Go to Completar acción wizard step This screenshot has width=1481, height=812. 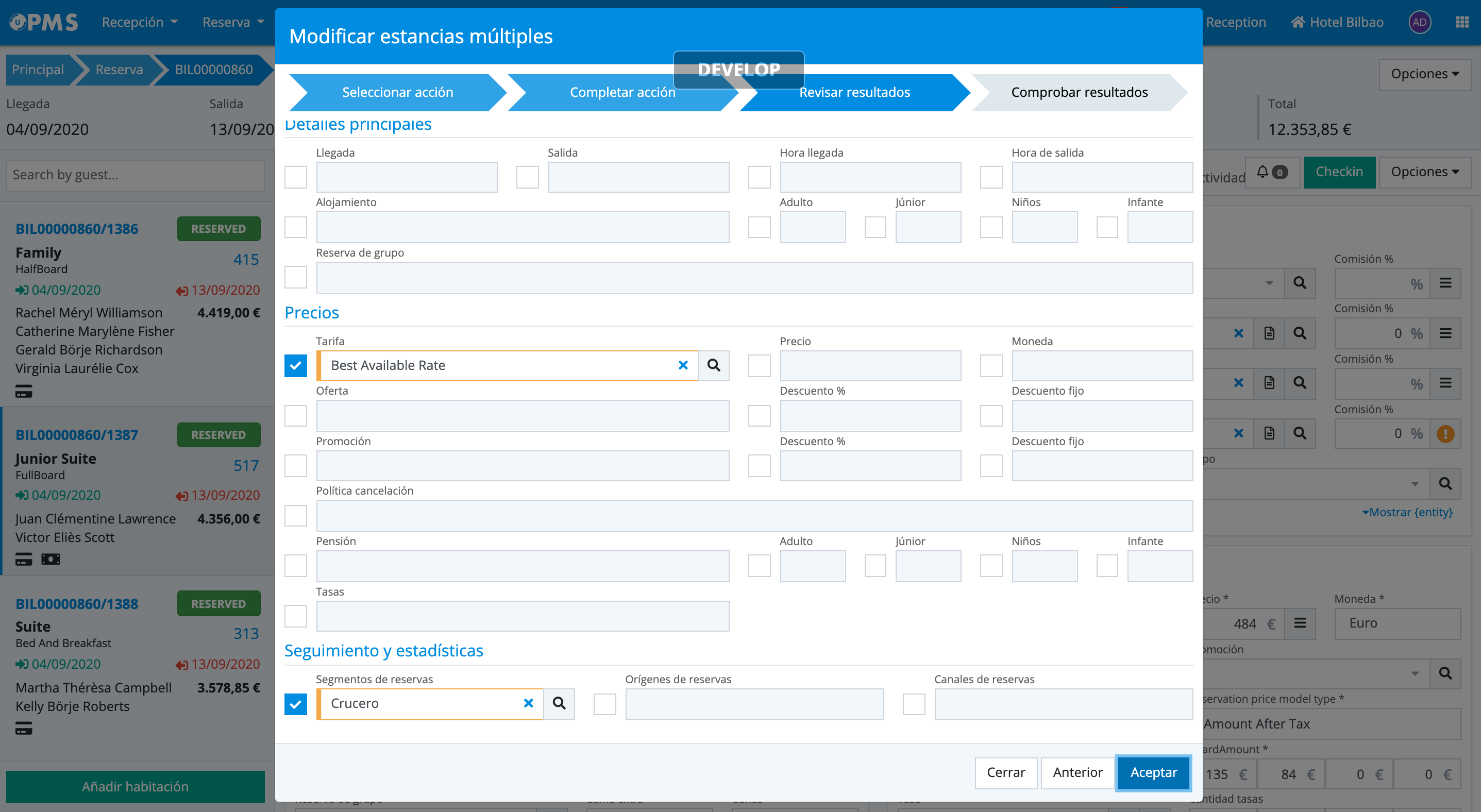[622, 93]
